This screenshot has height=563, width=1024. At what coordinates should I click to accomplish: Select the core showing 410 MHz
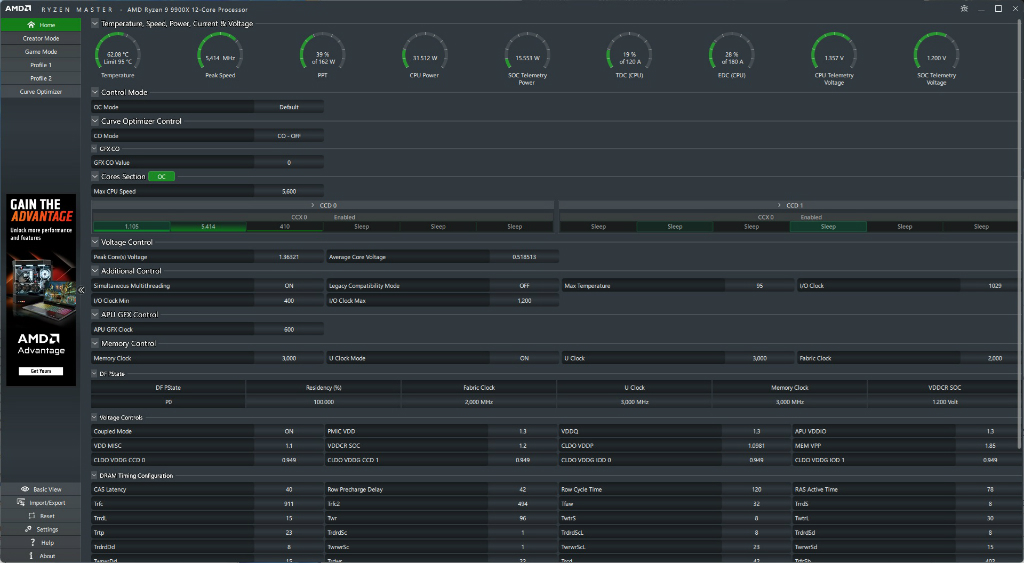tap(285, 227)
